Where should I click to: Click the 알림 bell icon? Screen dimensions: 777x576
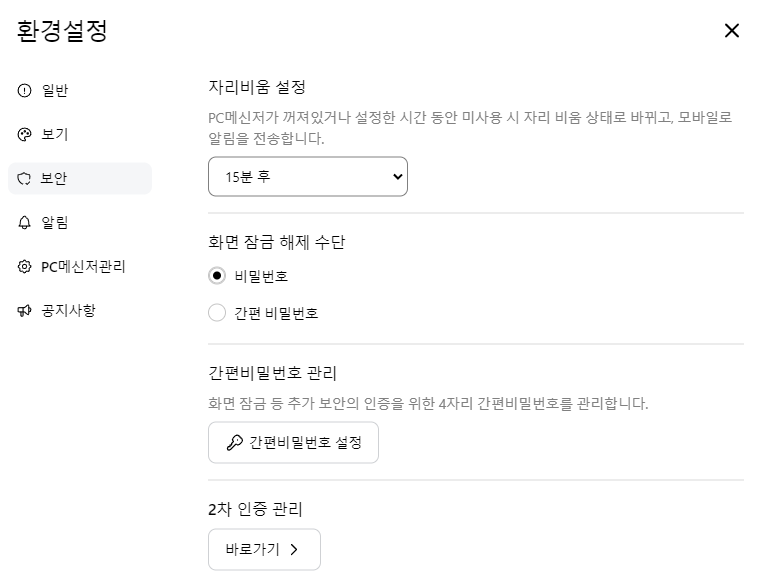click(25, 223)
